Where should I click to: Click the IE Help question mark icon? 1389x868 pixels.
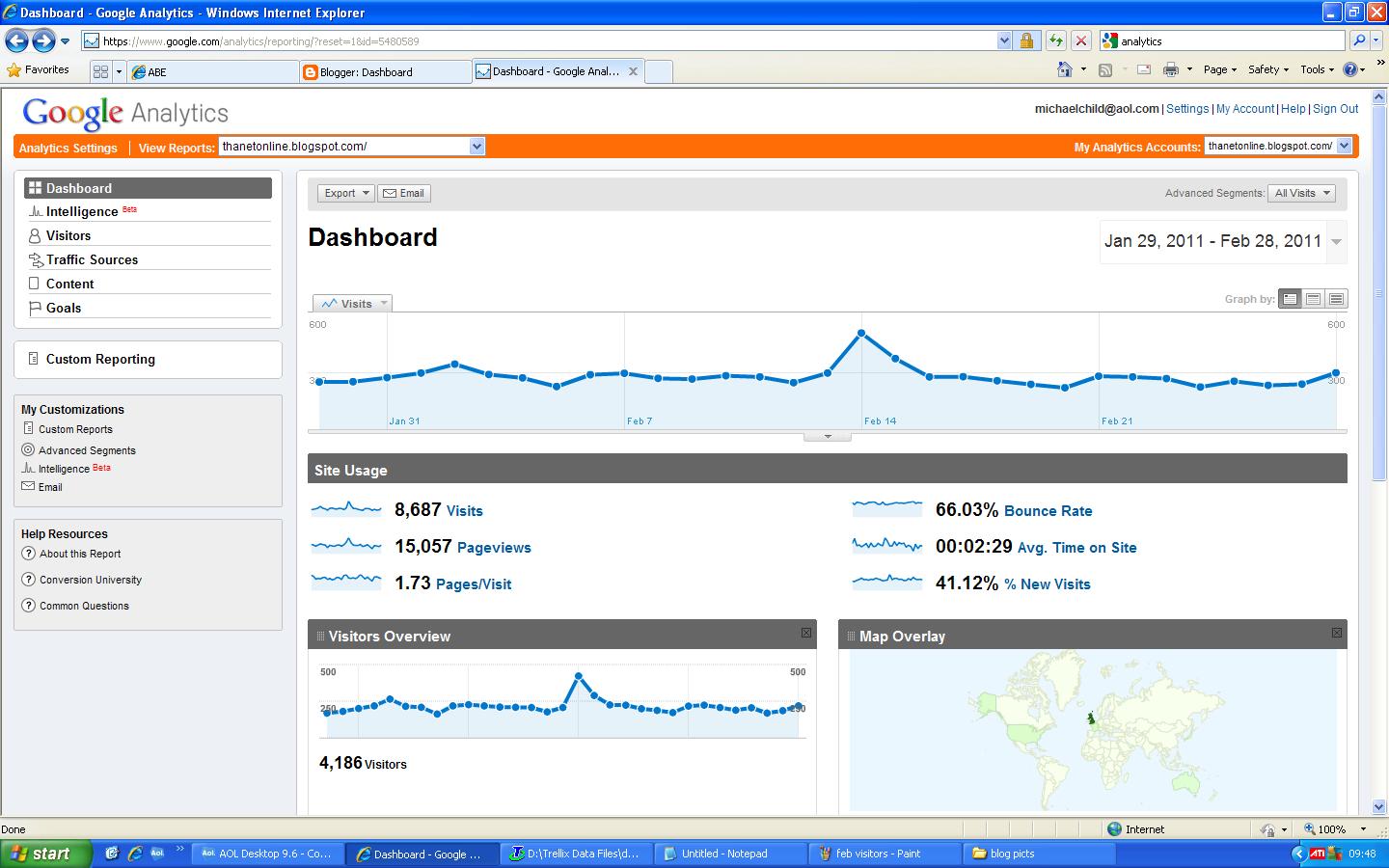(1350, 69)
